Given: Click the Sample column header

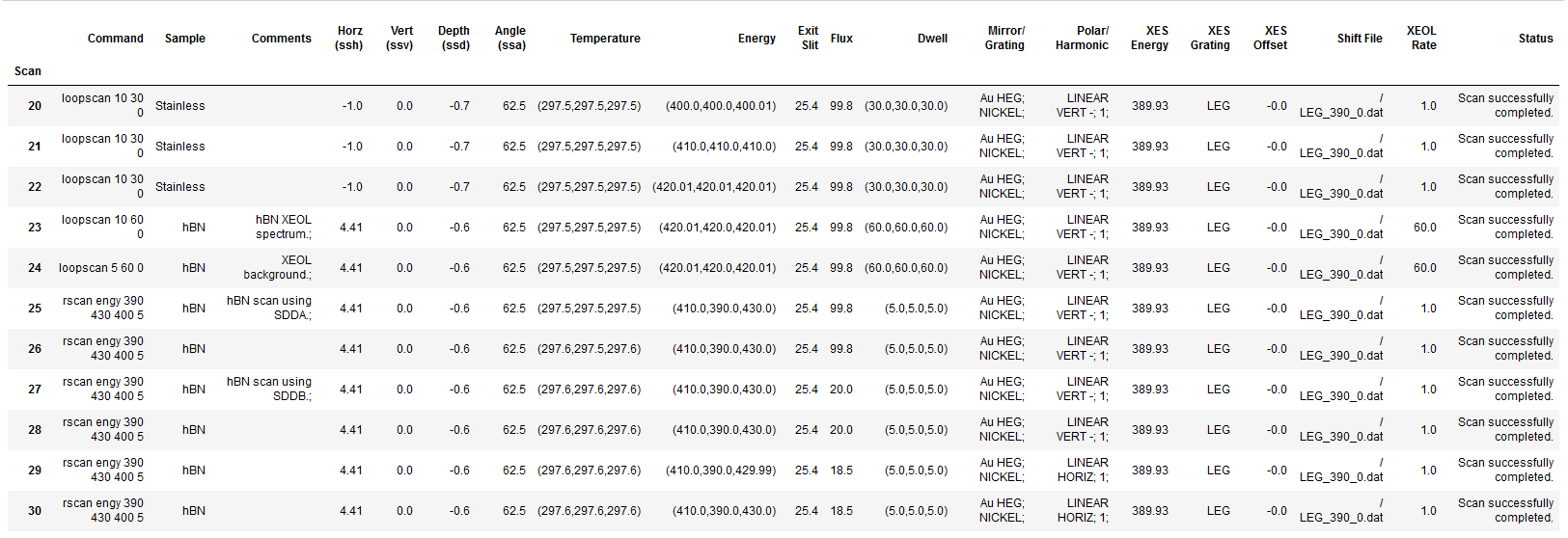Looking at the screenshot, I should point(185,39).
